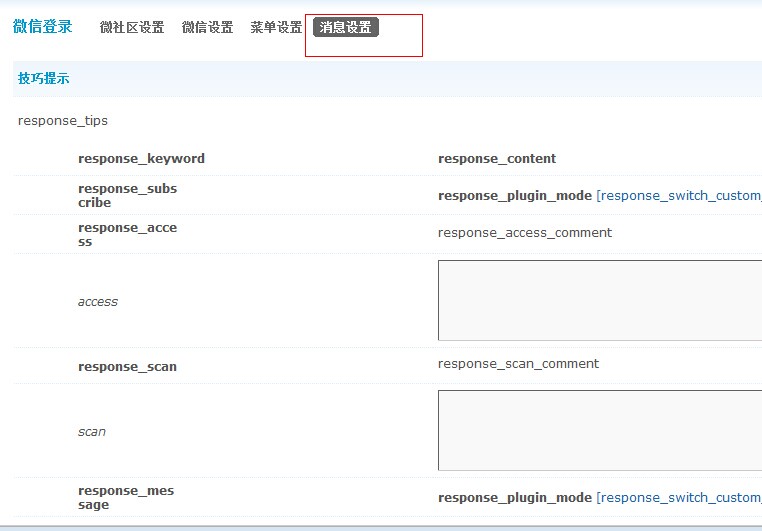Viewport: 762px width, 531px height.
Task: Select the response_tips text
Action: pos(63,120)
